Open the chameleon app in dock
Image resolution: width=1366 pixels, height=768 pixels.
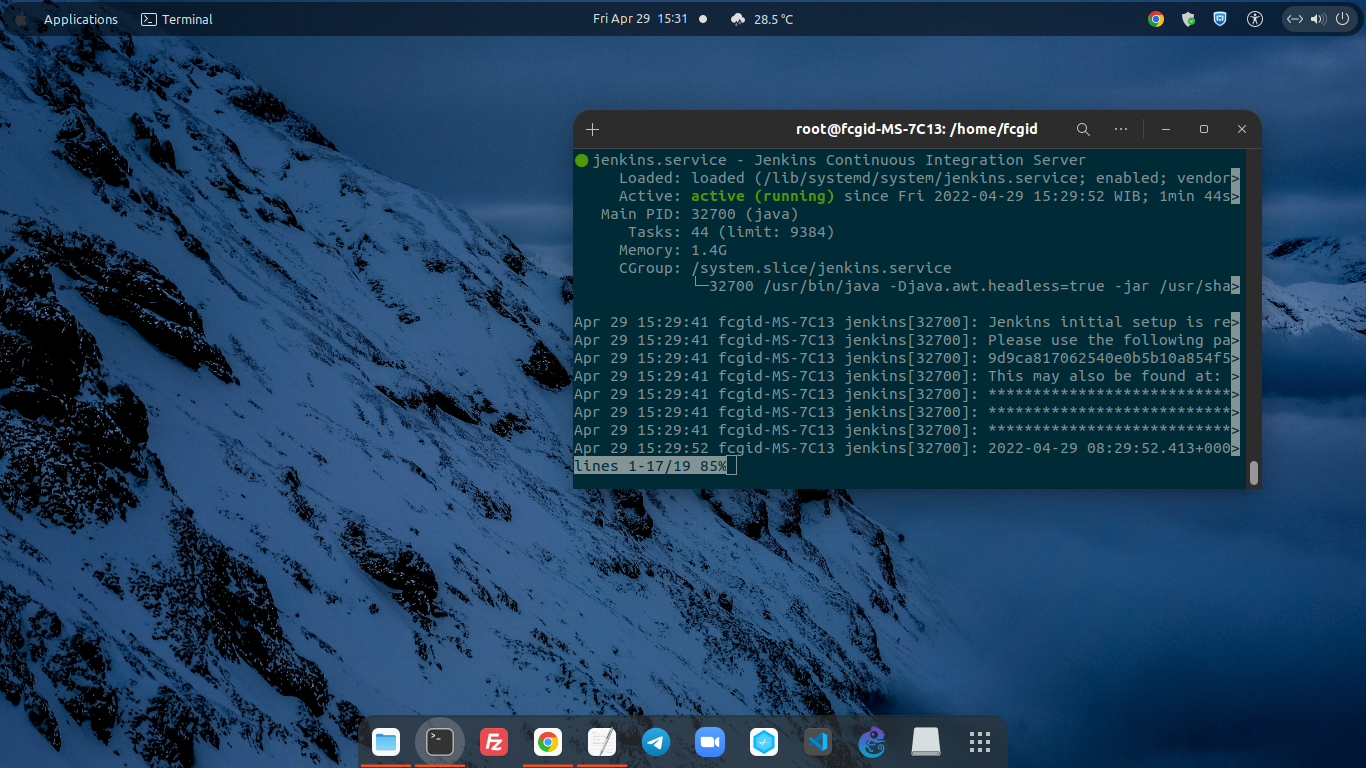872,742
